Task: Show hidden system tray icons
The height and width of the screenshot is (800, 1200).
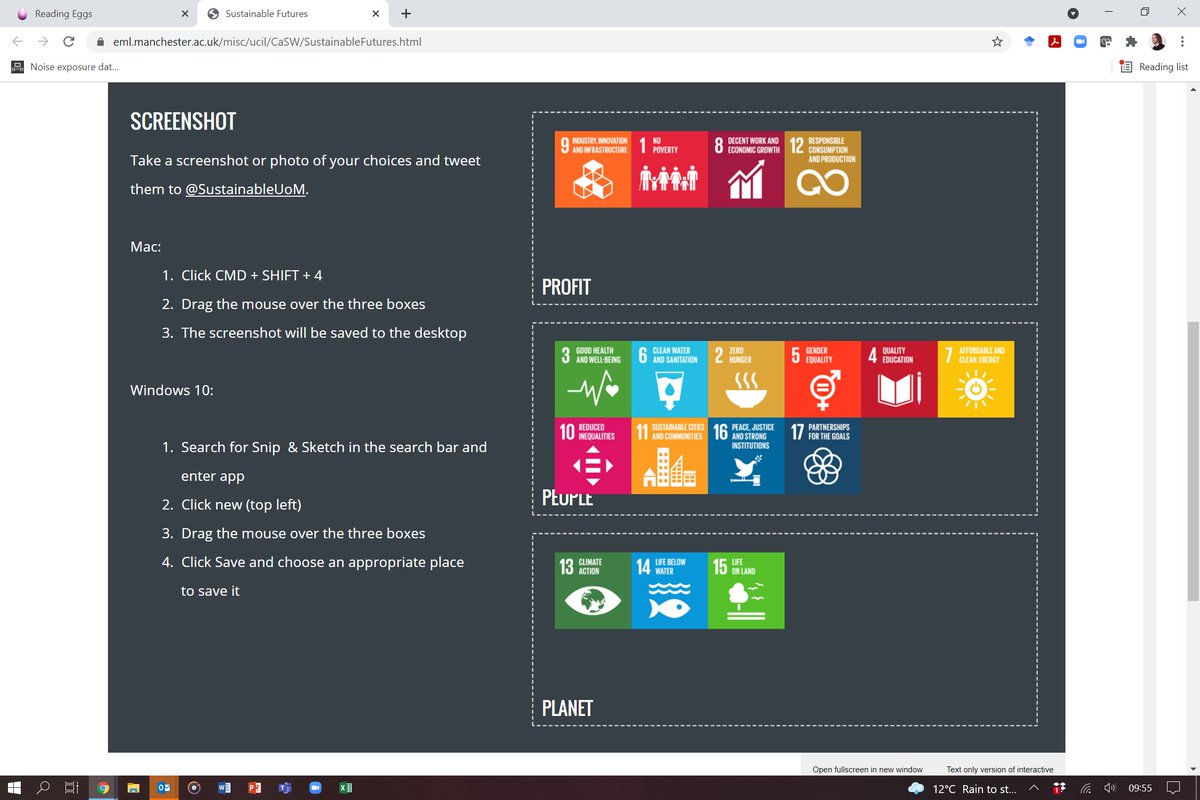Action: pos(1034,789)
